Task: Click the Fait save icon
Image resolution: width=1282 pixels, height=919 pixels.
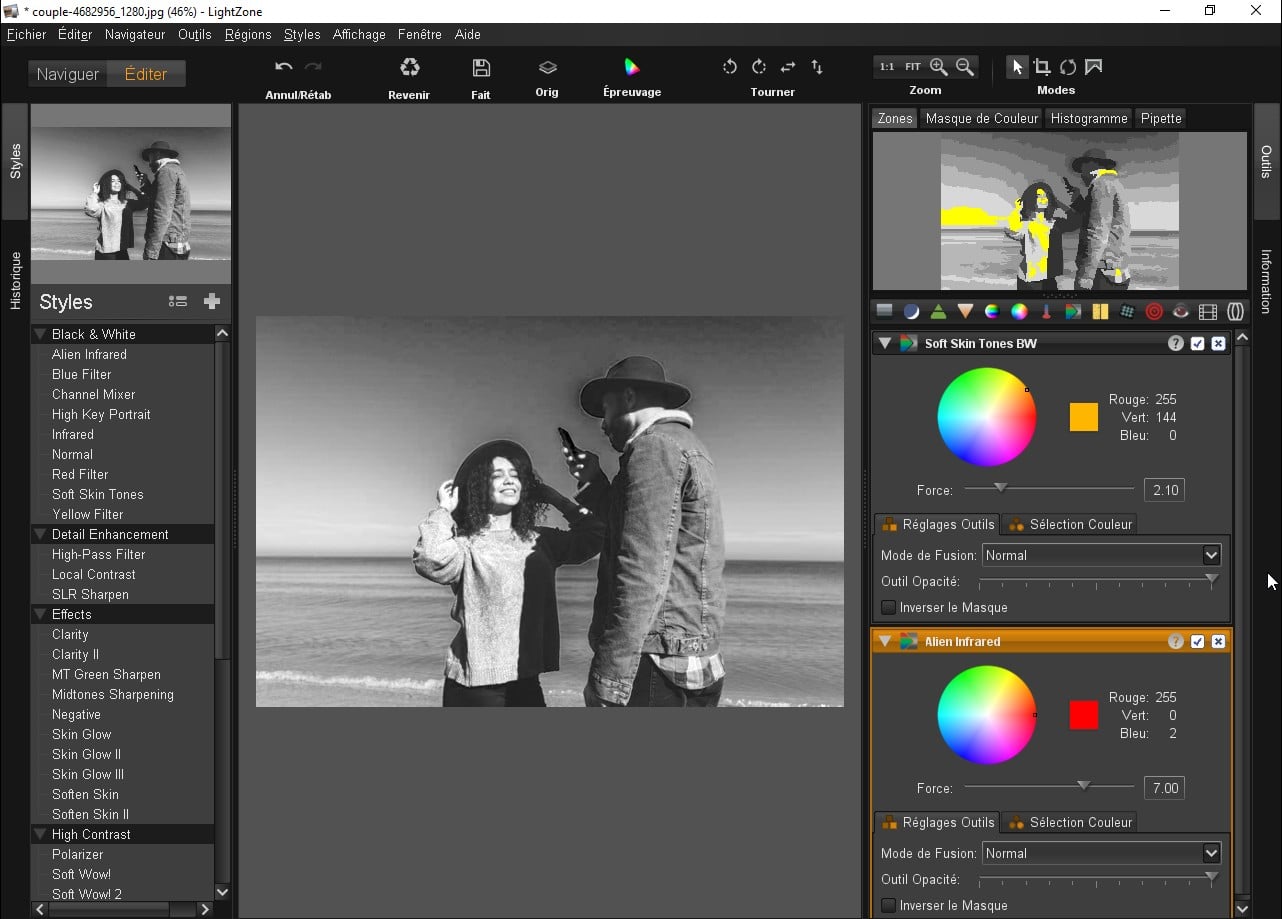Action: 481,68
